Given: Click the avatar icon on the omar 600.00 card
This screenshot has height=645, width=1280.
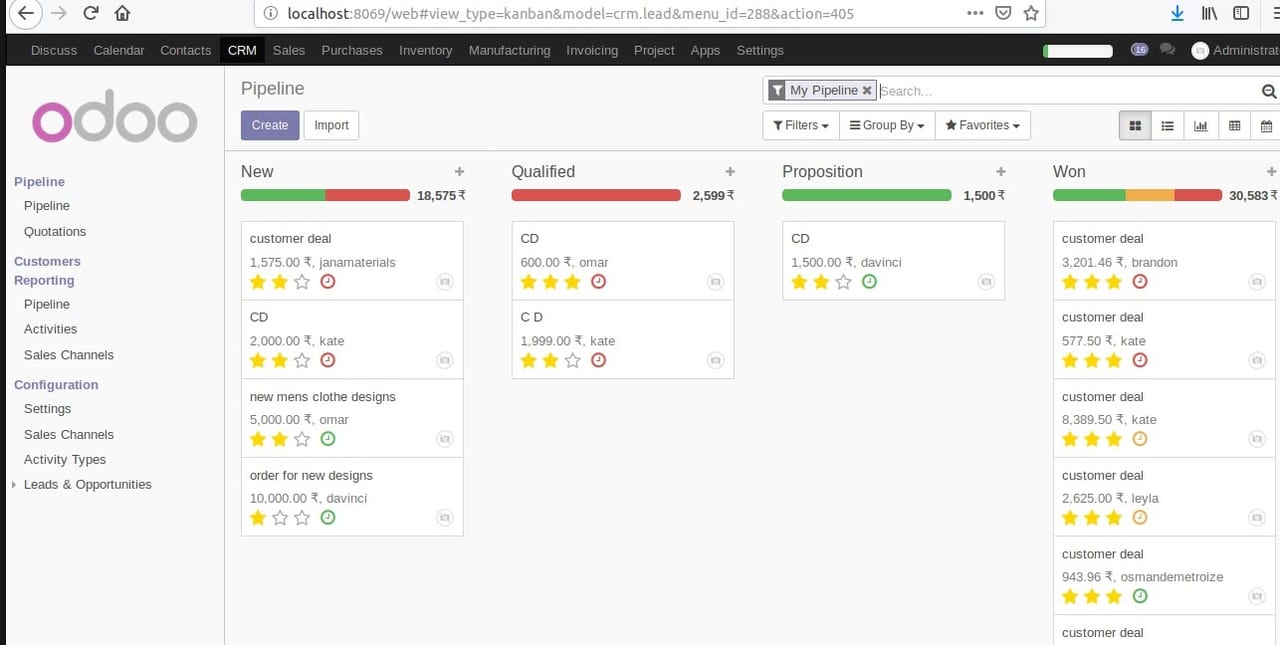Looking at the screenshot, I should (715, 282).
